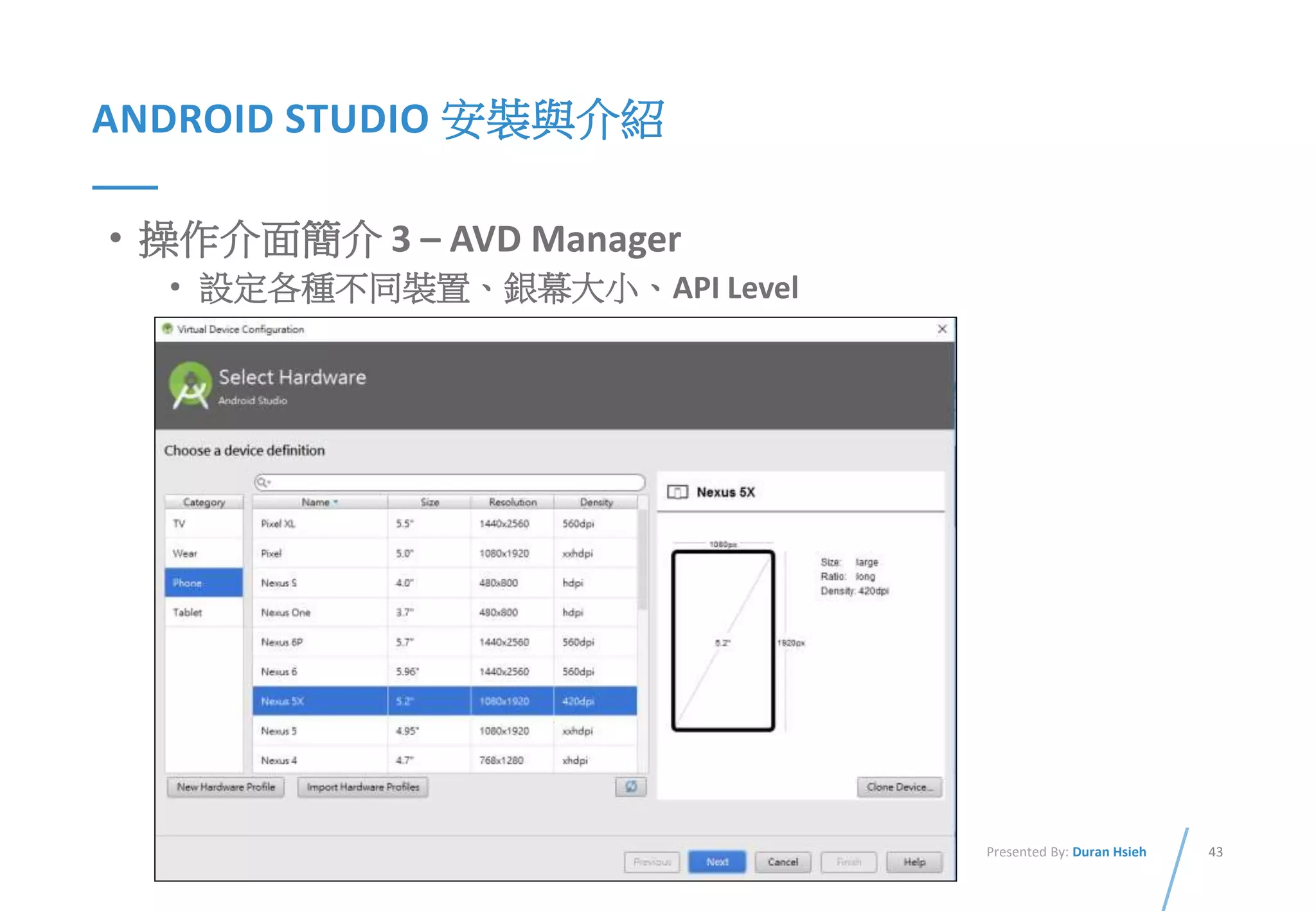Screen dimensions: 1316x911
Task: Click the phone outline preview diagram
Action: point(723,641)
